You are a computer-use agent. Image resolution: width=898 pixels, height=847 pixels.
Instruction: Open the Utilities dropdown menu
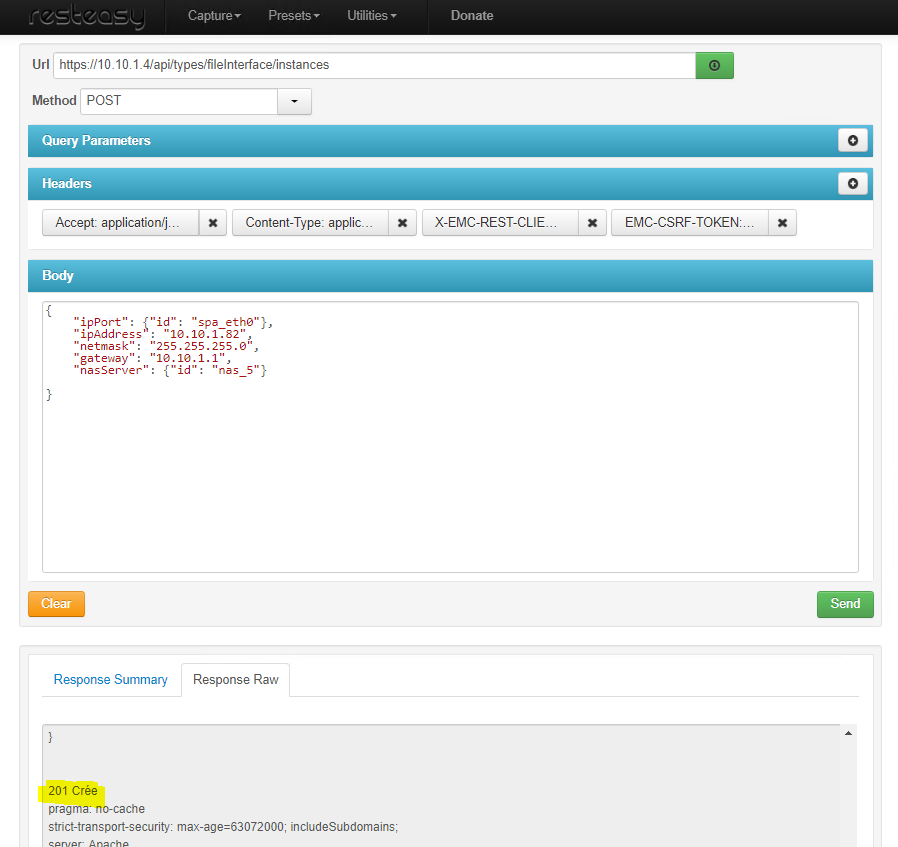[372, 16]
